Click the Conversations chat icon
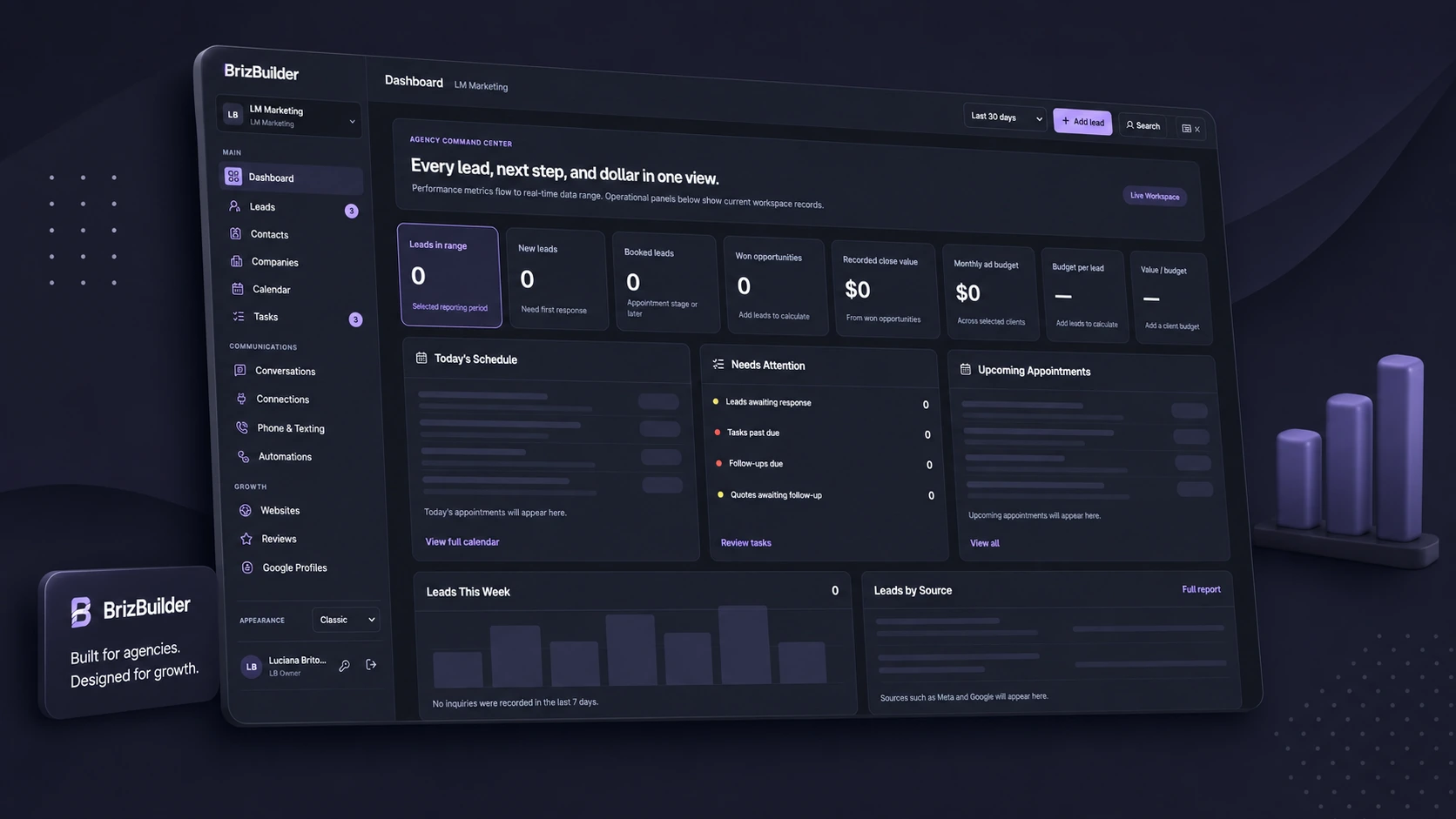The width and height of the screenshot is (1456, 819). (239, 370)
